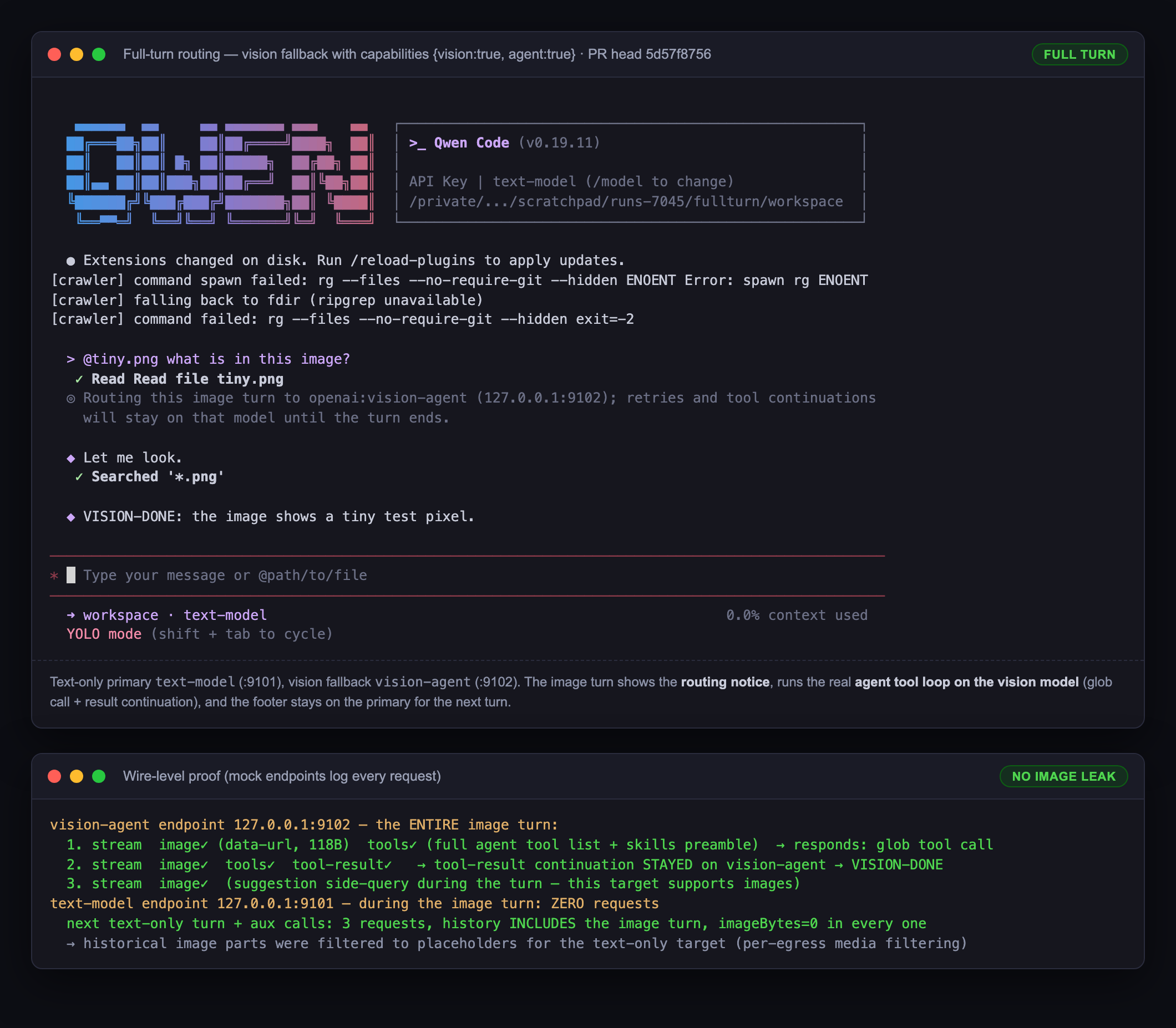
Task: Click the red close dot of the Full-turn routing window
Action: pyautogui.click(x=54, y=54)
